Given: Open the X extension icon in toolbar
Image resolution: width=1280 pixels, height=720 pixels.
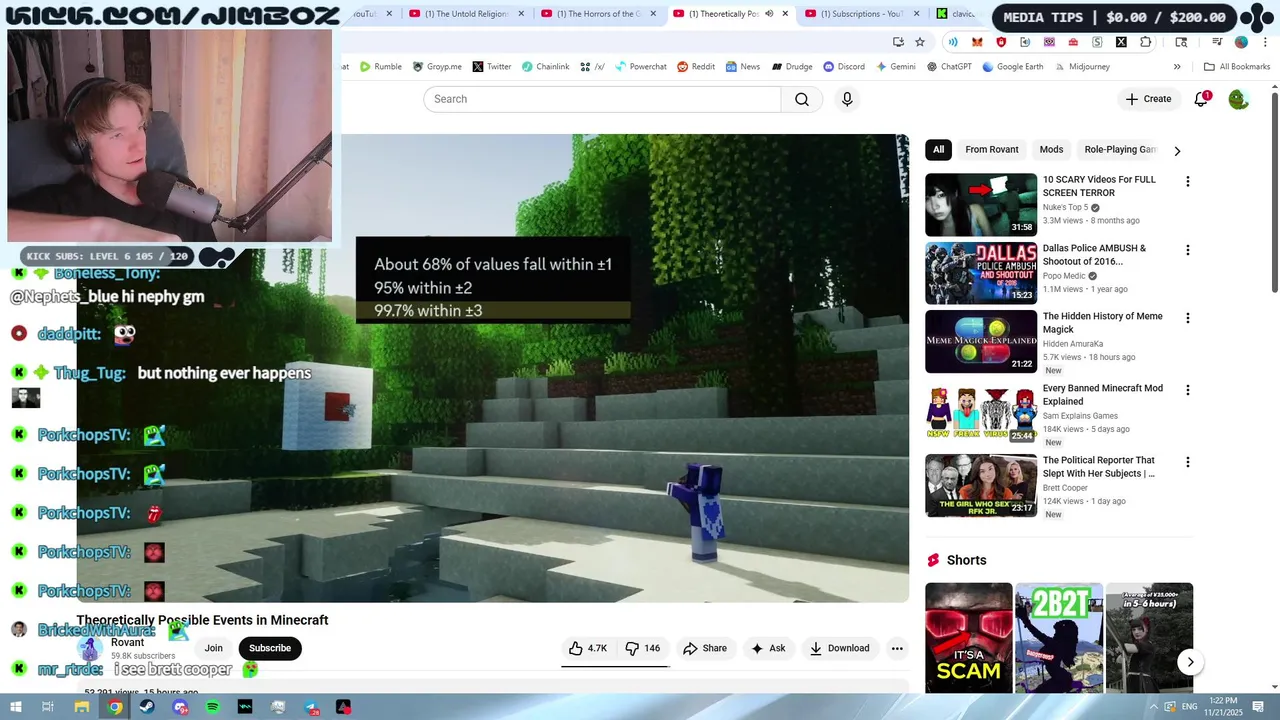Looking at the screenshot, I should pyautogui.click(x=1121, y=42).
